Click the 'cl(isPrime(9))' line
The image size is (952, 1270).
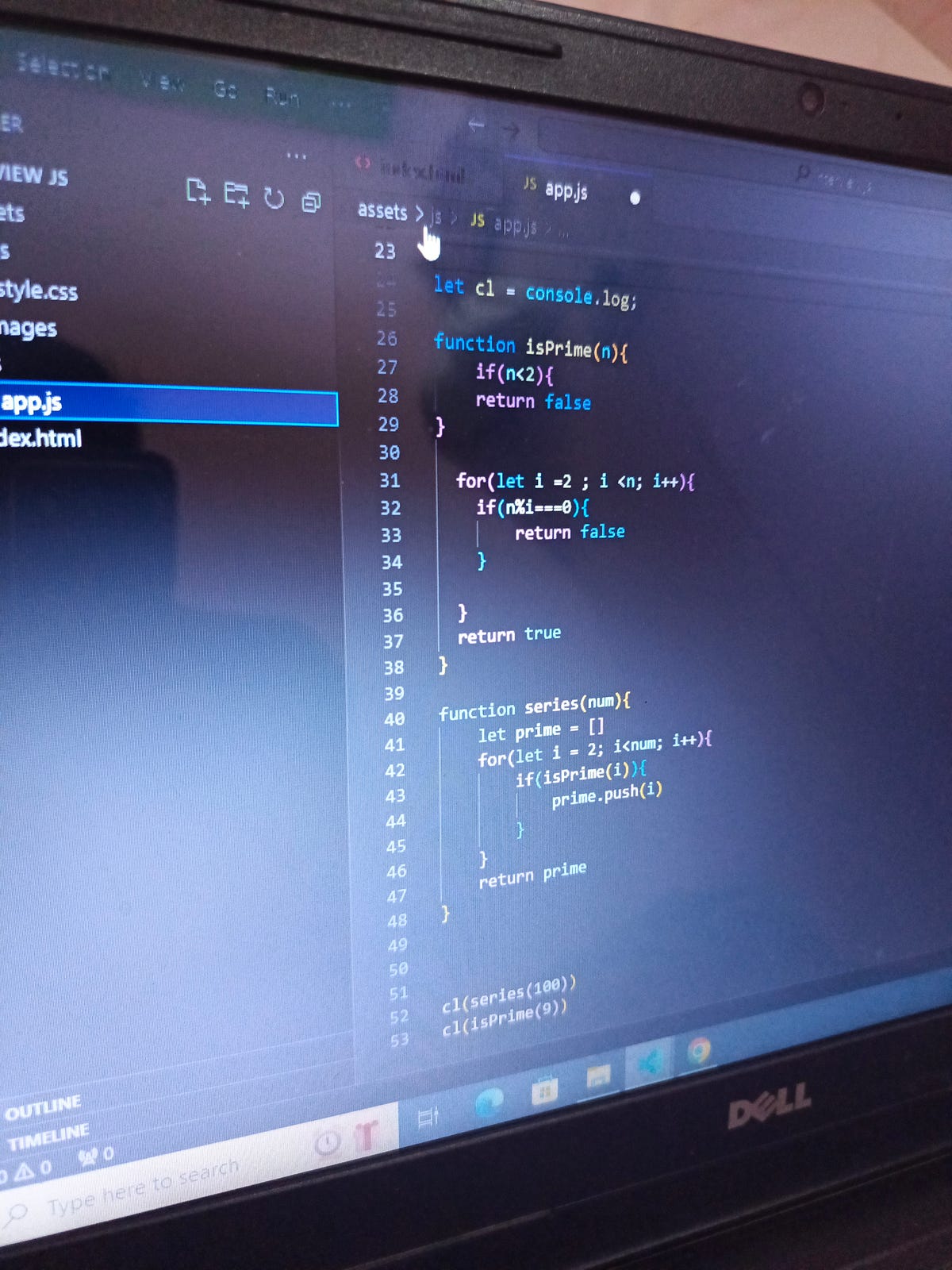pos(505,1018)
